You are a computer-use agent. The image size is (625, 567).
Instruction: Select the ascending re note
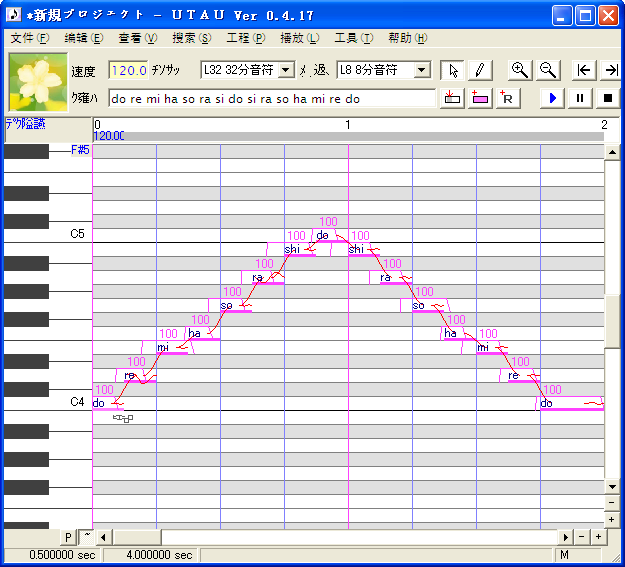(x=140, y=375)
